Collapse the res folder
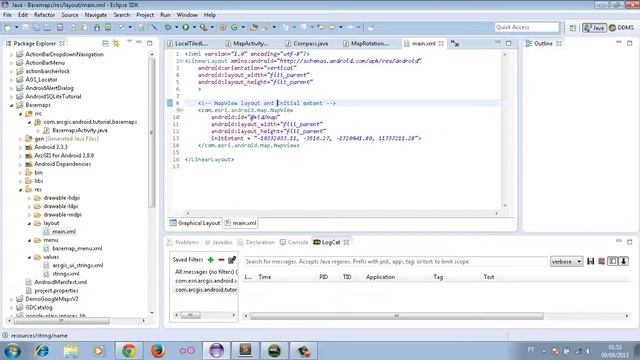640x360 pixels. coord(20,189)
